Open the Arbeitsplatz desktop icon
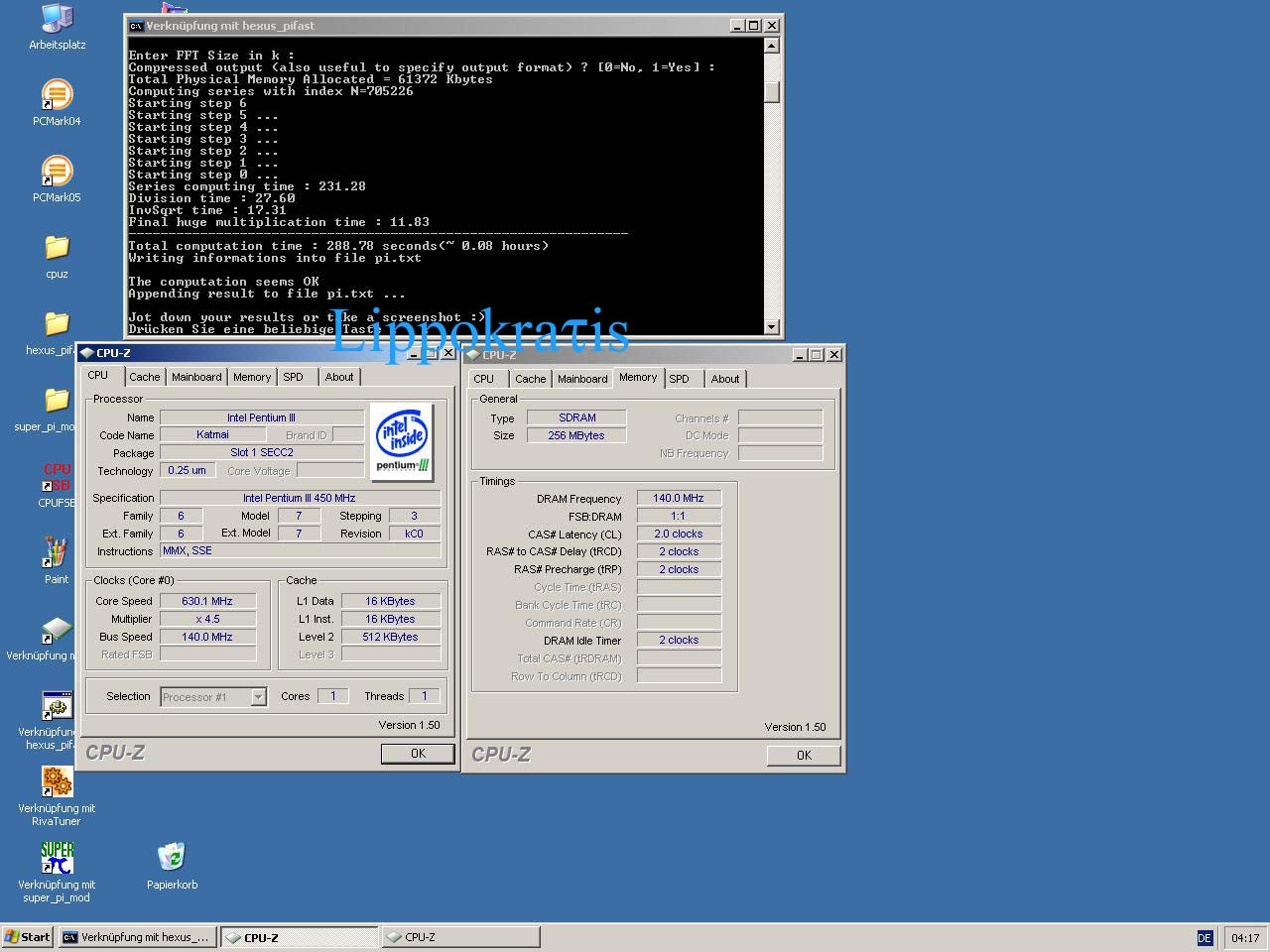1270x952 pixels. pos(58,19)
